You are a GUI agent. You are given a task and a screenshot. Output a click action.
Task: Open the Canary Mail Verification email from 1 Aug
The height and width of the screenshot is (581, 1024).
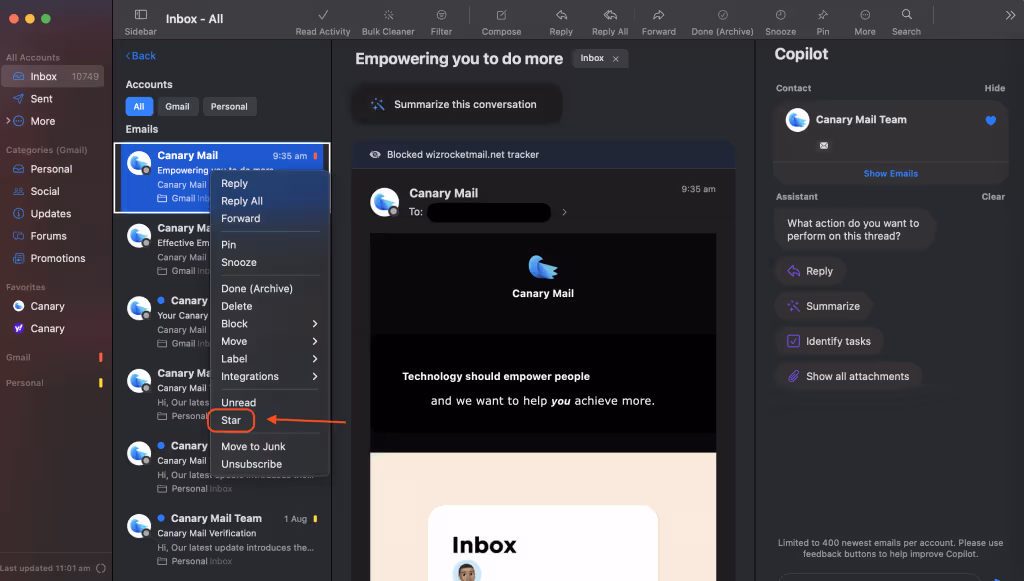(x=222, y=539)
